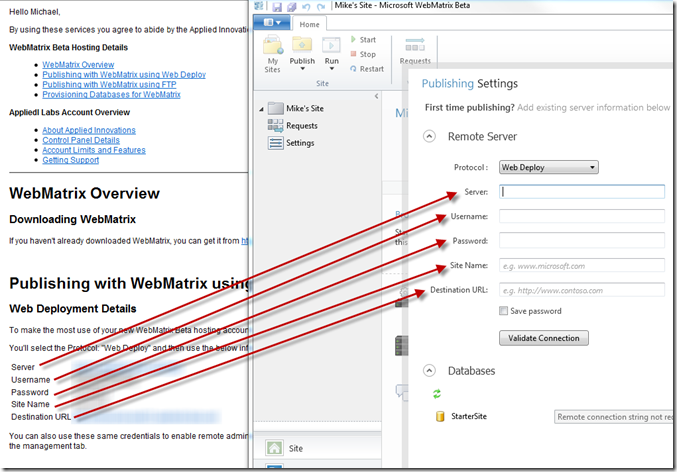Click in the Server input field
This screenshot has height=472, width=677.
[x=582, y=192]
